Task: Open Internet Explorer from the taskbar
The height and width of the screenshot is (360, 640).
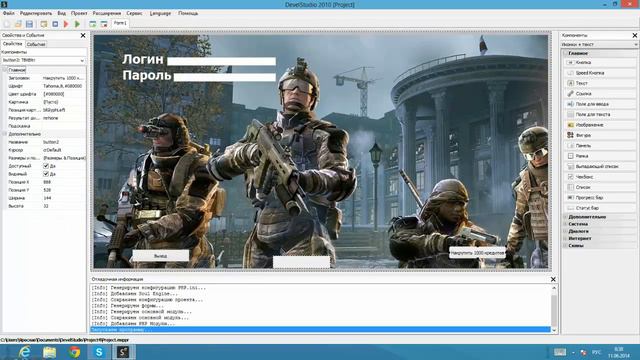Action: click(24, 352)
